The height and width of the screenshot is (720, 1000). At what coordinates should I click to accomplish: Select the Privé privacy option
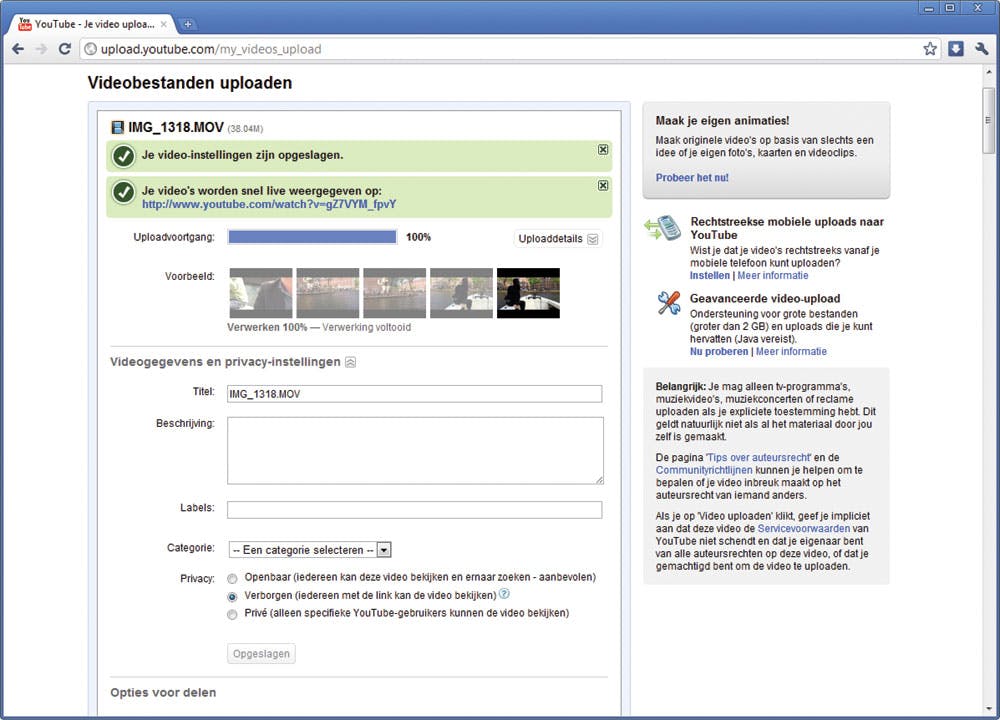coord(232,615)
